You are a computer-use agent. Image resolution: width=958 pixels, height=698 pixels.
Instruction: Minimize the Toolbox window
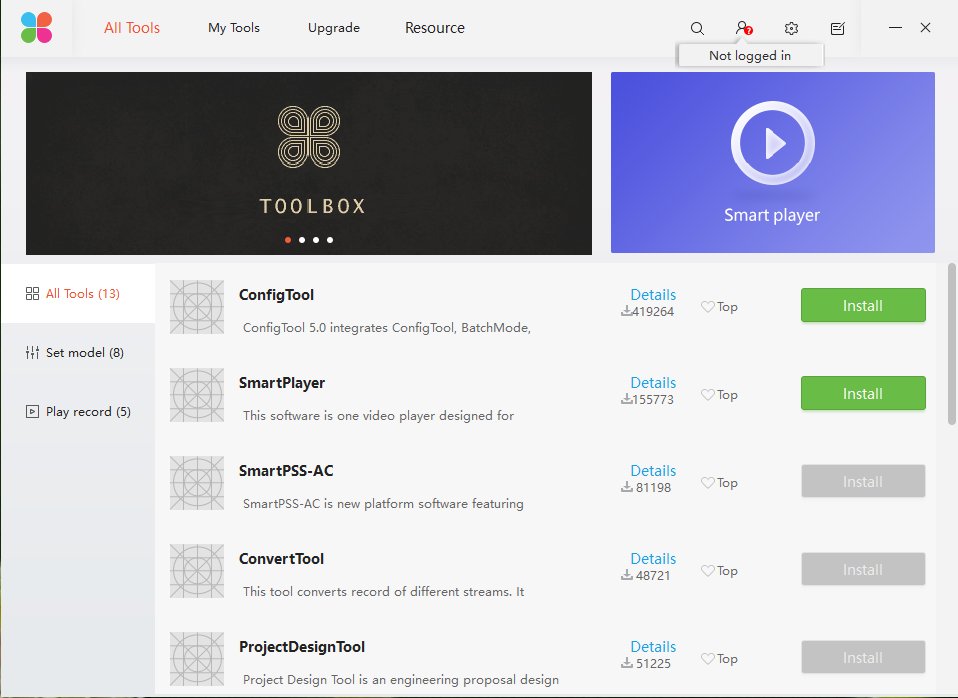[x=895, y=28]
